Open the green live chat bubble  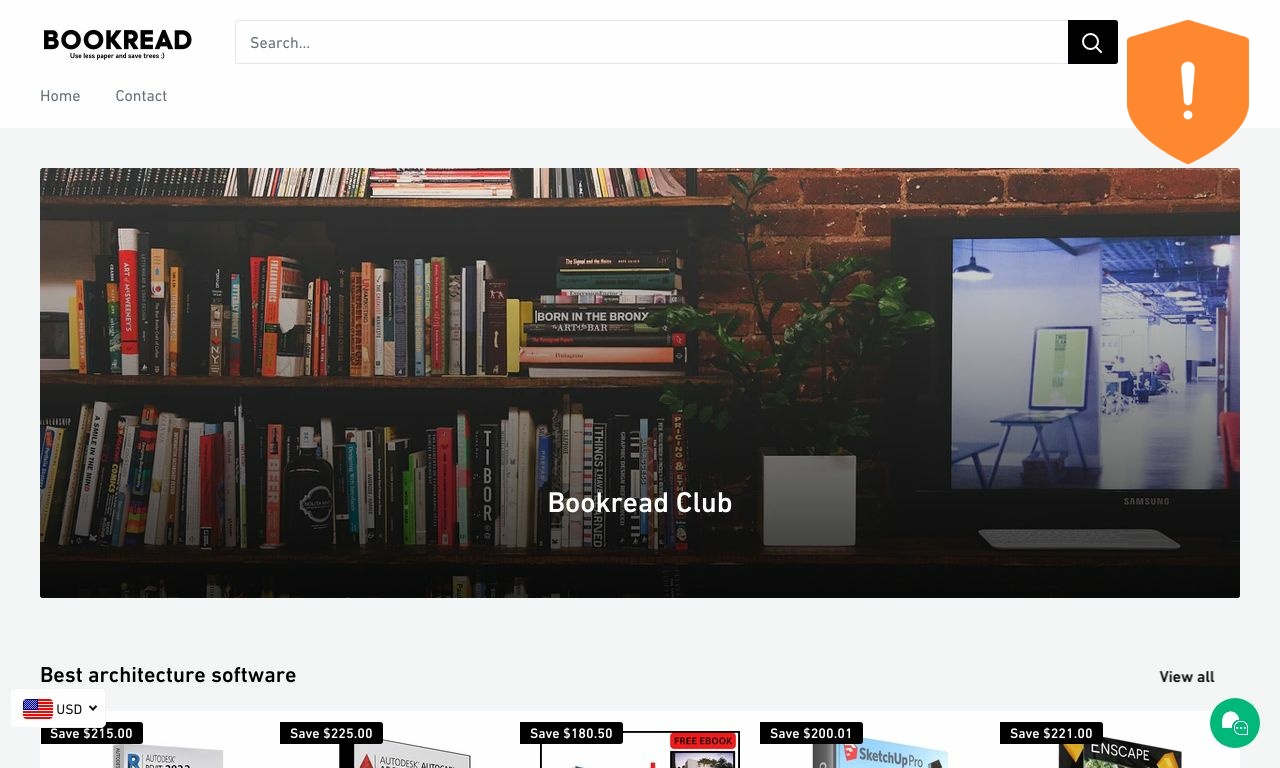coord(1235,723)
